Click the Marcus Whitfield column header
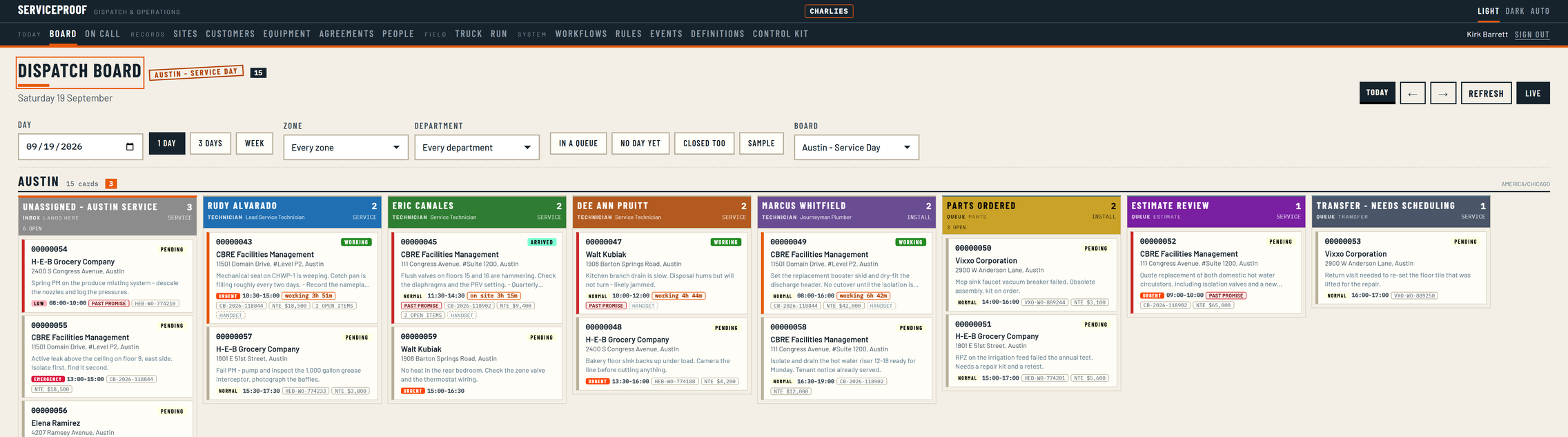This screenshot has width=1568, height=437. (847, 211)
